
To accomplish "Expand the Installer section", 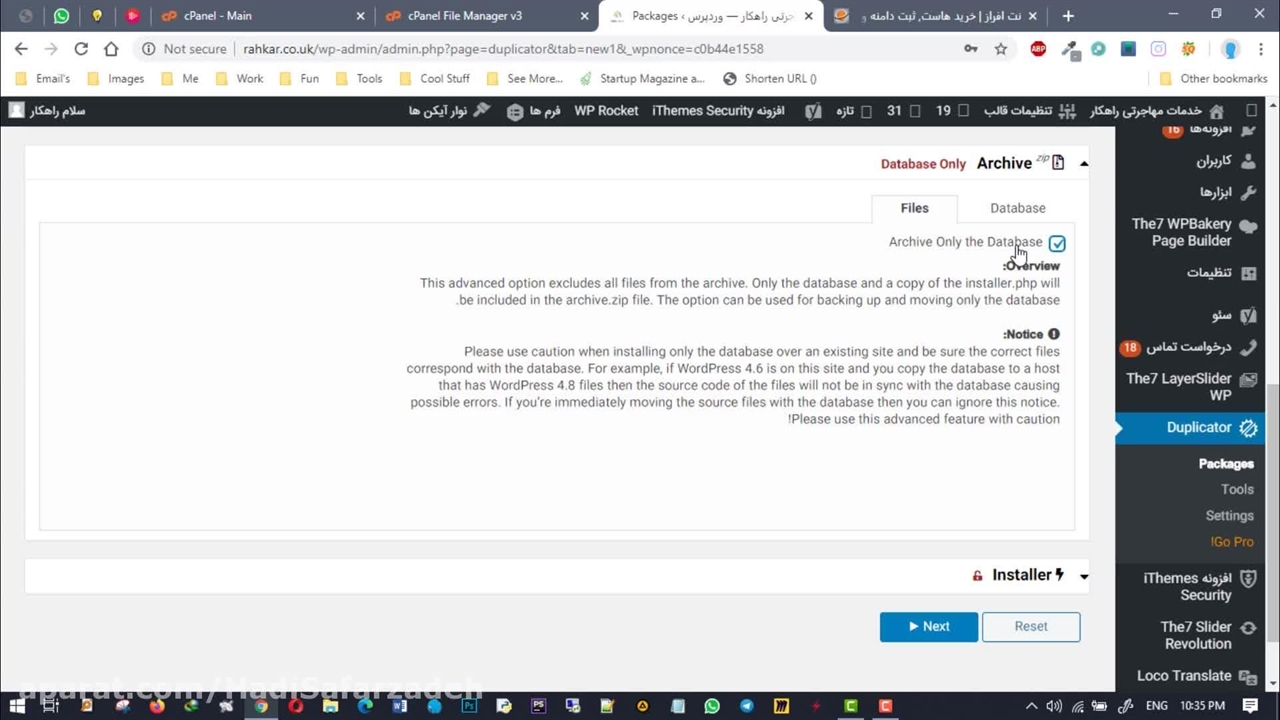I will click(x=1084, y=576).
